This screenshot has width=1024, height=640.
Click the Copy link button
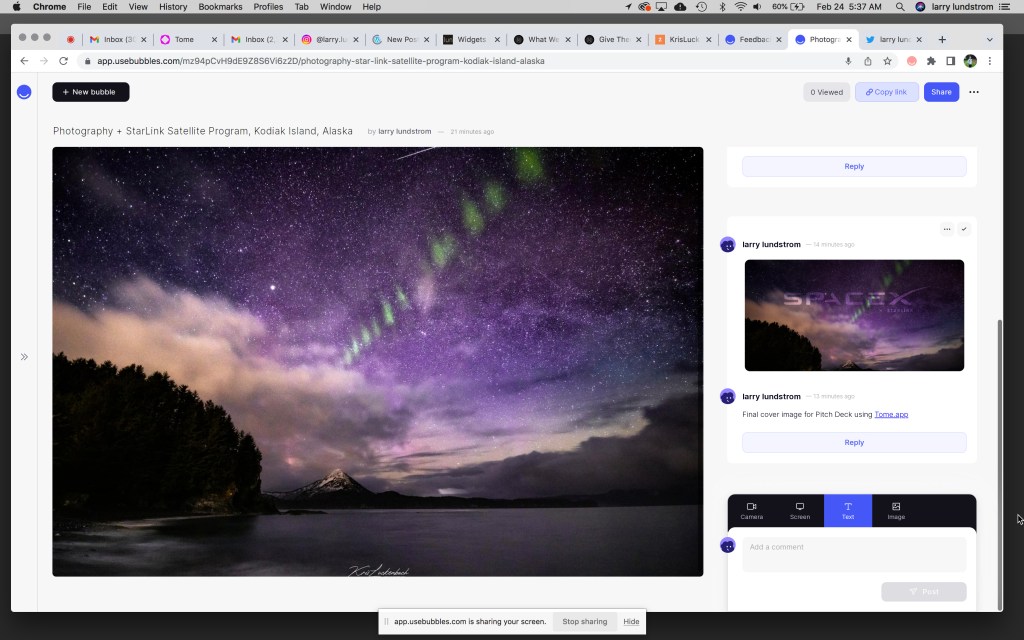[x=886, y=92]
